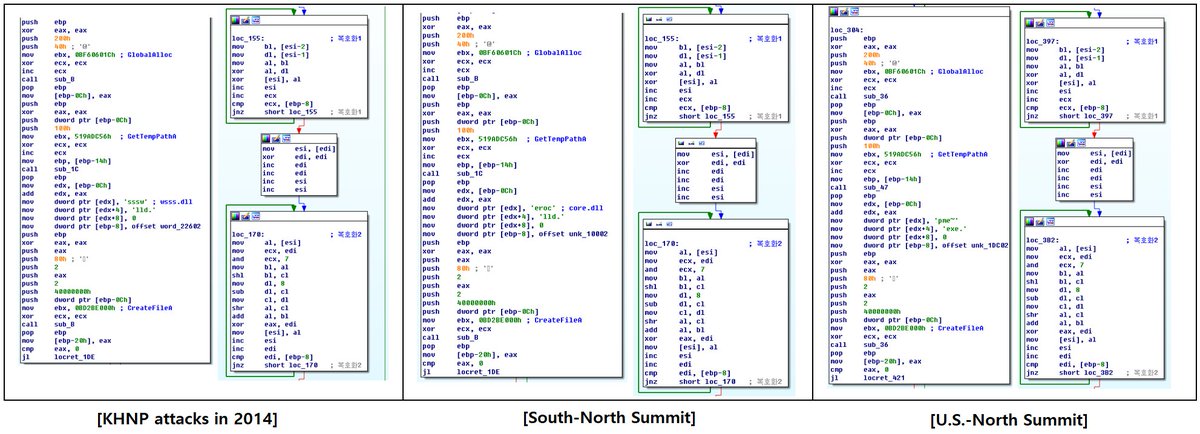Click the "loc_382:" label
The height and width of the screenshot is (434, 1200).
(1043, 240)
